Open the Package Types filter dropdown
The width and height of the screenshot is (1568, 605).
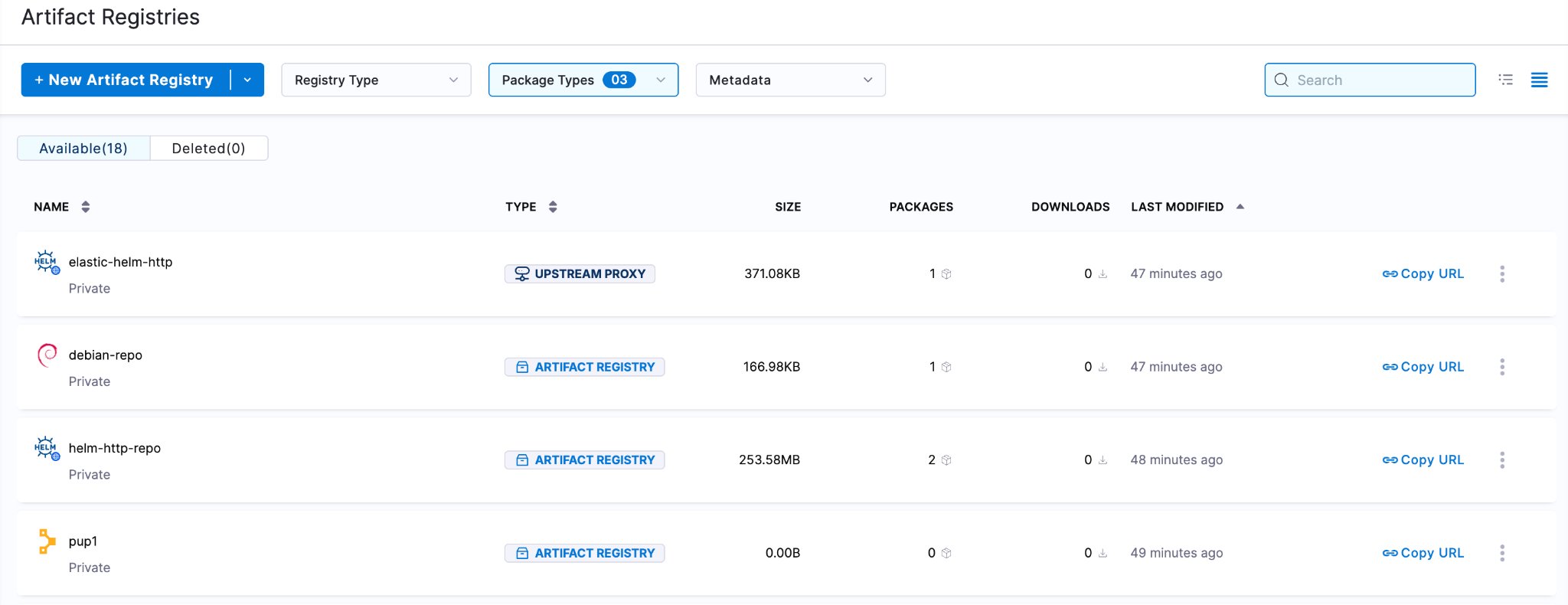coord(583,80)
